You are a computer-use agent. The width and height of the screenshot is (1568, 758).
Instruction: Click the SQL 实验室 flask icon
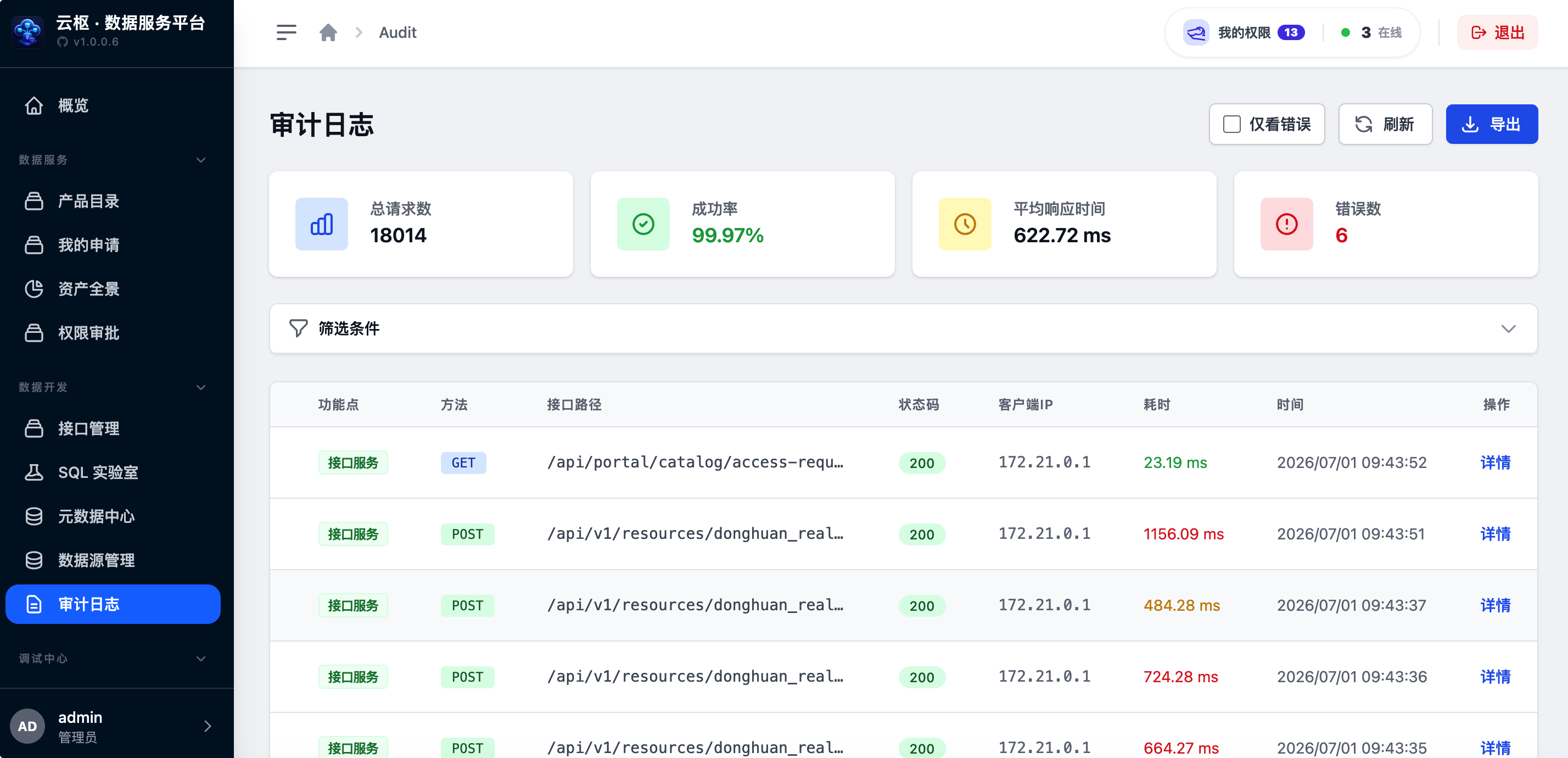[34, 472]
